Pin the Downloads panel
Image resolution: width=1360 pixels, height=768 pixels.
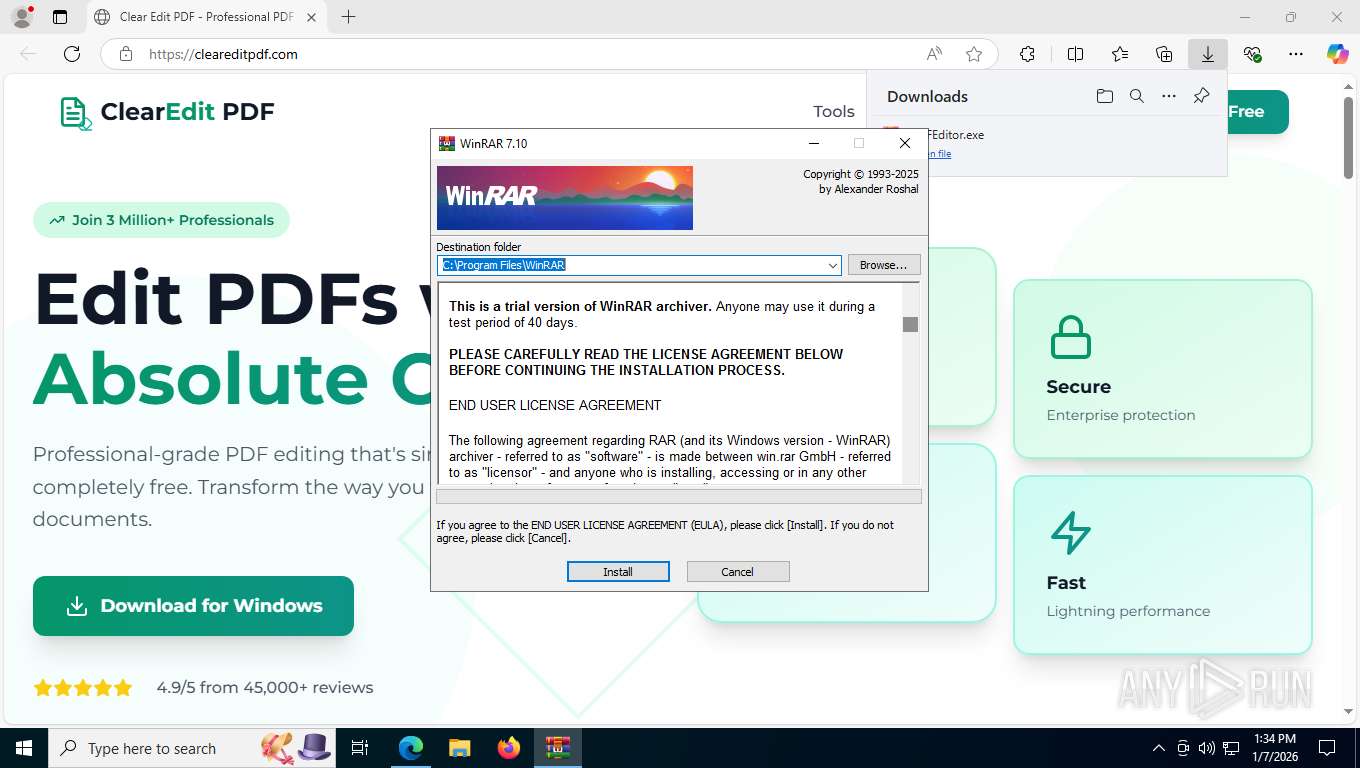pyautogui.click(x=1202, y=96)
